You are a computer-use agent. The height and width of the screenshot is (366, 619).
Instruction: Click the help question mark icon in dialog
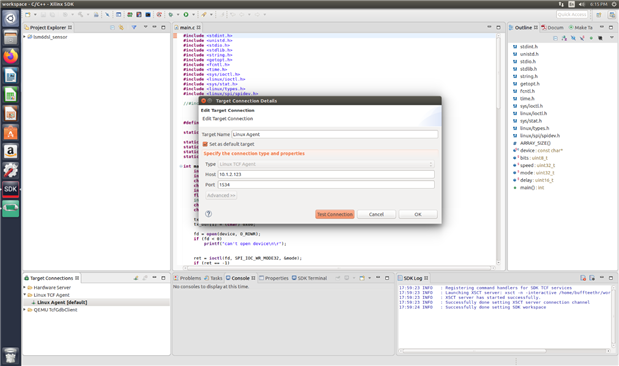[208, 214]
